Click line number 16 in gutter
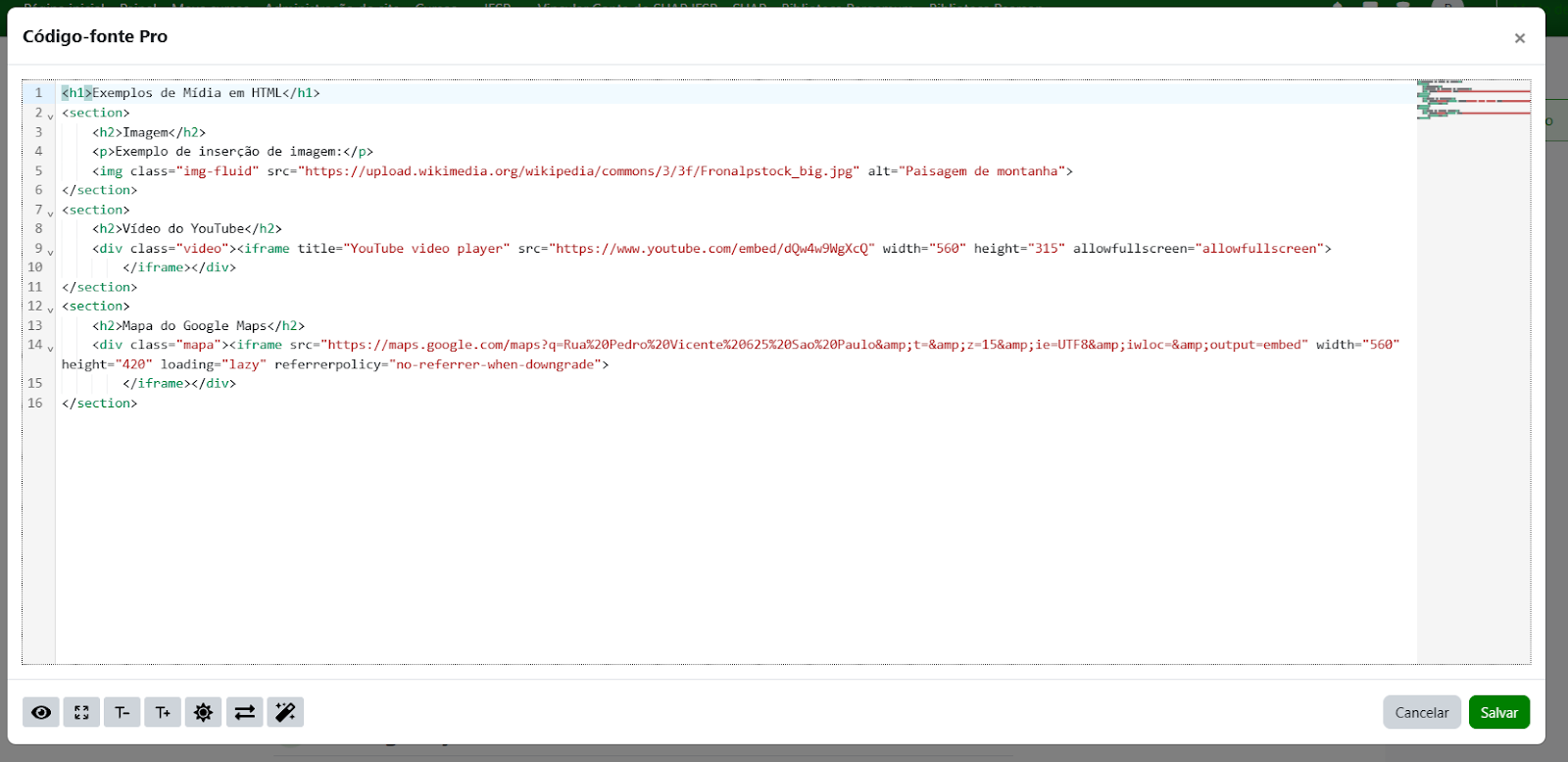Image resolution: width=1568 pixels, height=762 pixels. 35,403
